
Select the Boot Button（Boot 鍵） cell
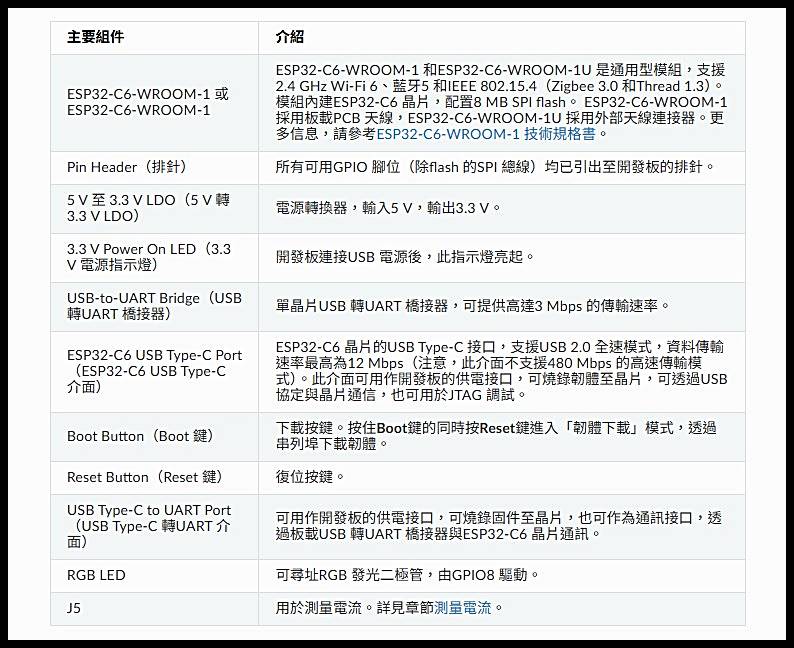(x=154, y=436)
